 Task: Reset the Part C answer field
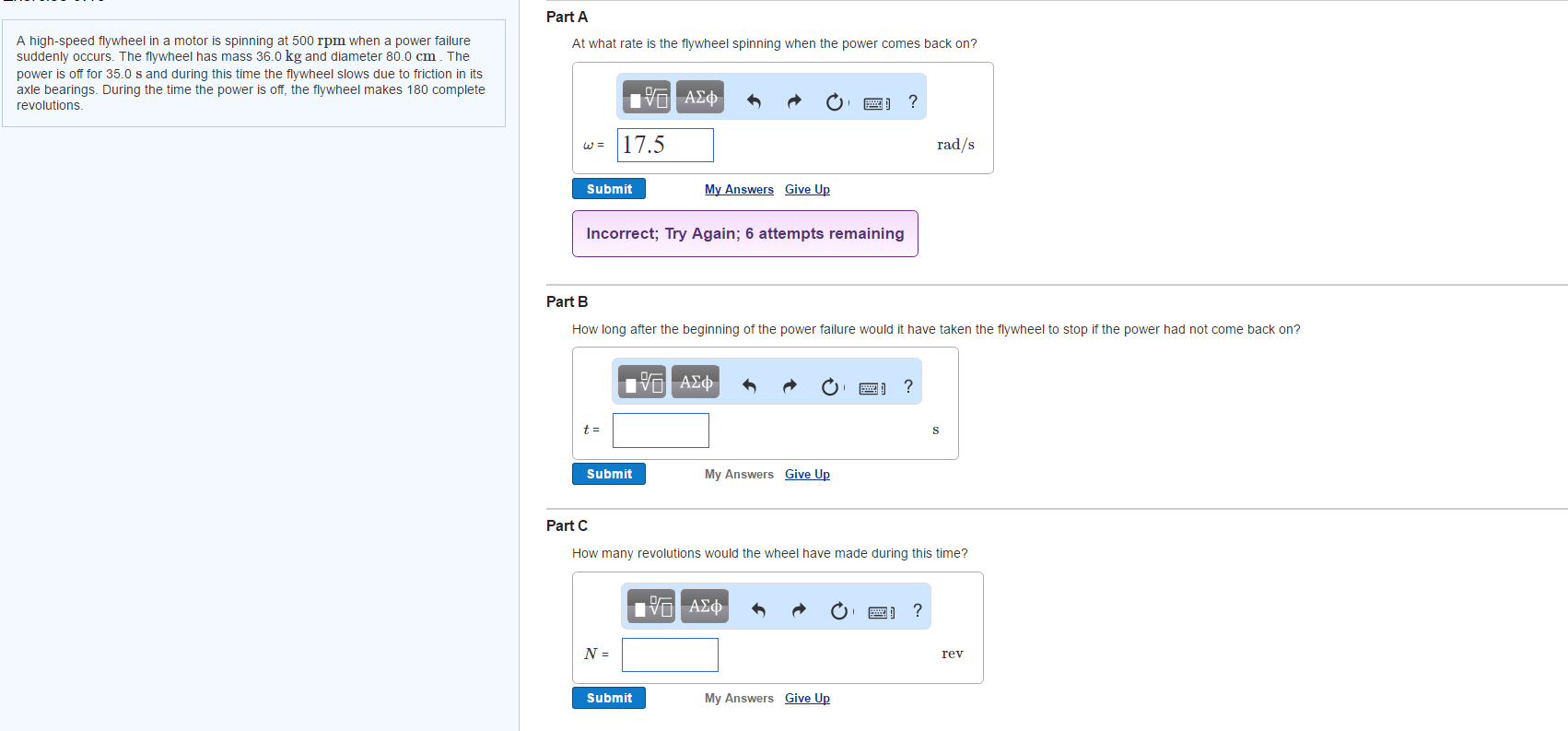pyautogui.click(x=839, y=611)
